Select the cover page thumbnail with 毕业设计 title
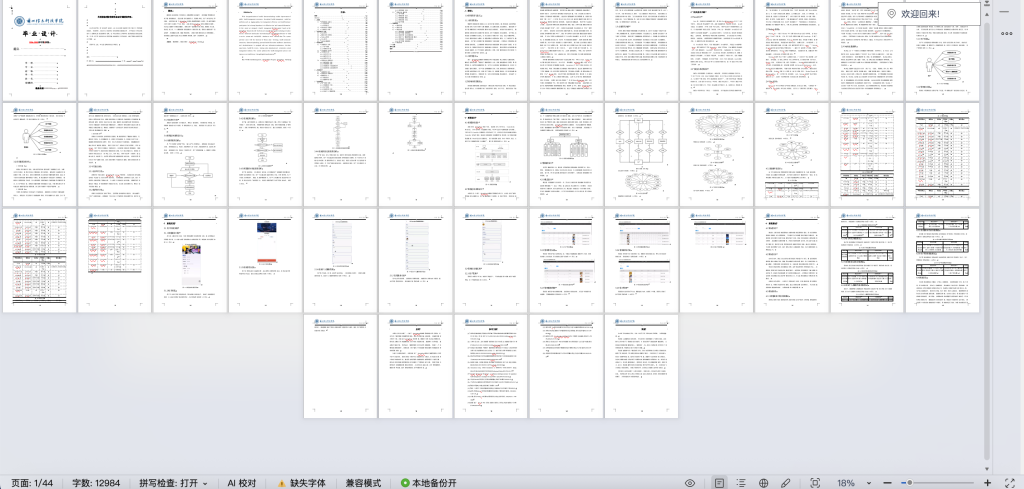 (39, 49)
